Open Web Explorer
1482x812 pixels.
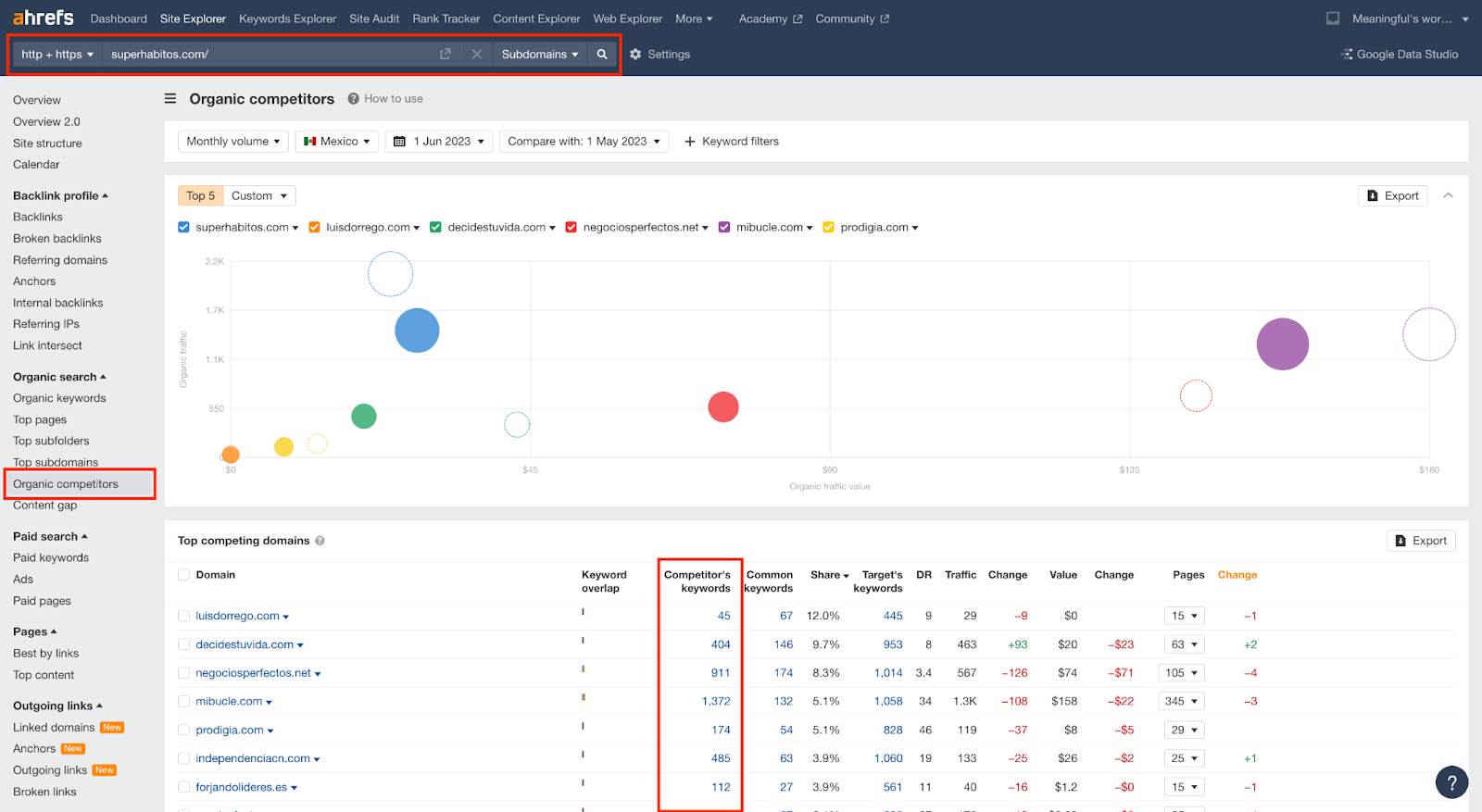[x=628, y=19]
